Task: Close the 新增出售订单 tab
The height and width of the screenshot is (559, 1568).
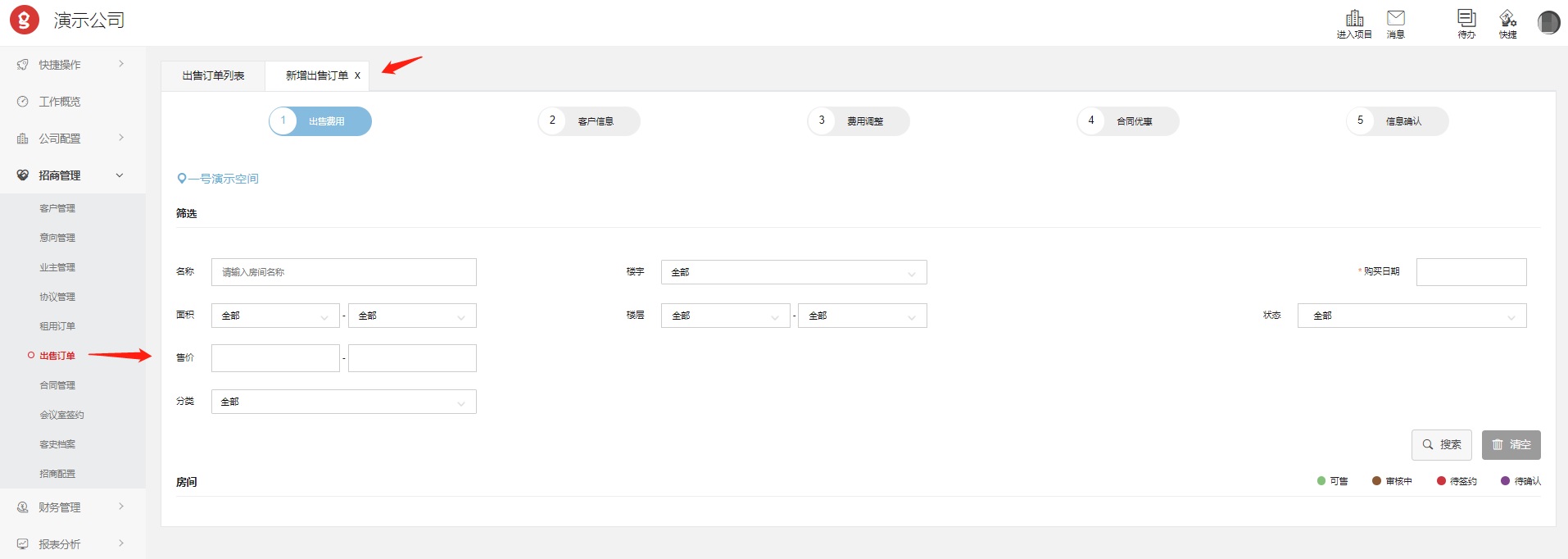Action: point(357,75)
